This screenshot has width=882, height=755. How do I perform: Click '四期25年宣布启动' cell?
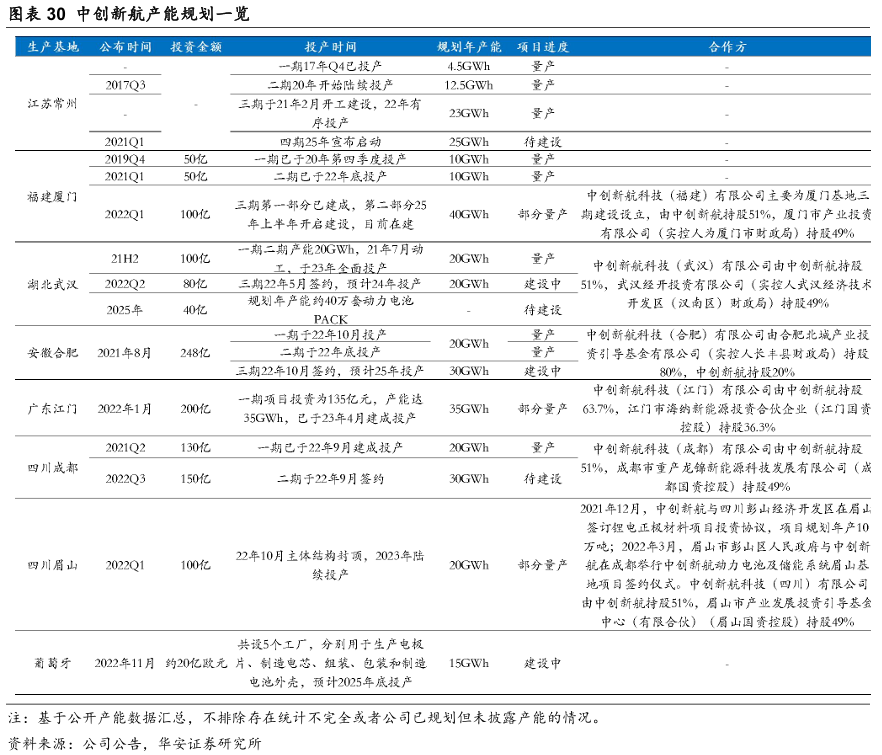tap(330, 142)
